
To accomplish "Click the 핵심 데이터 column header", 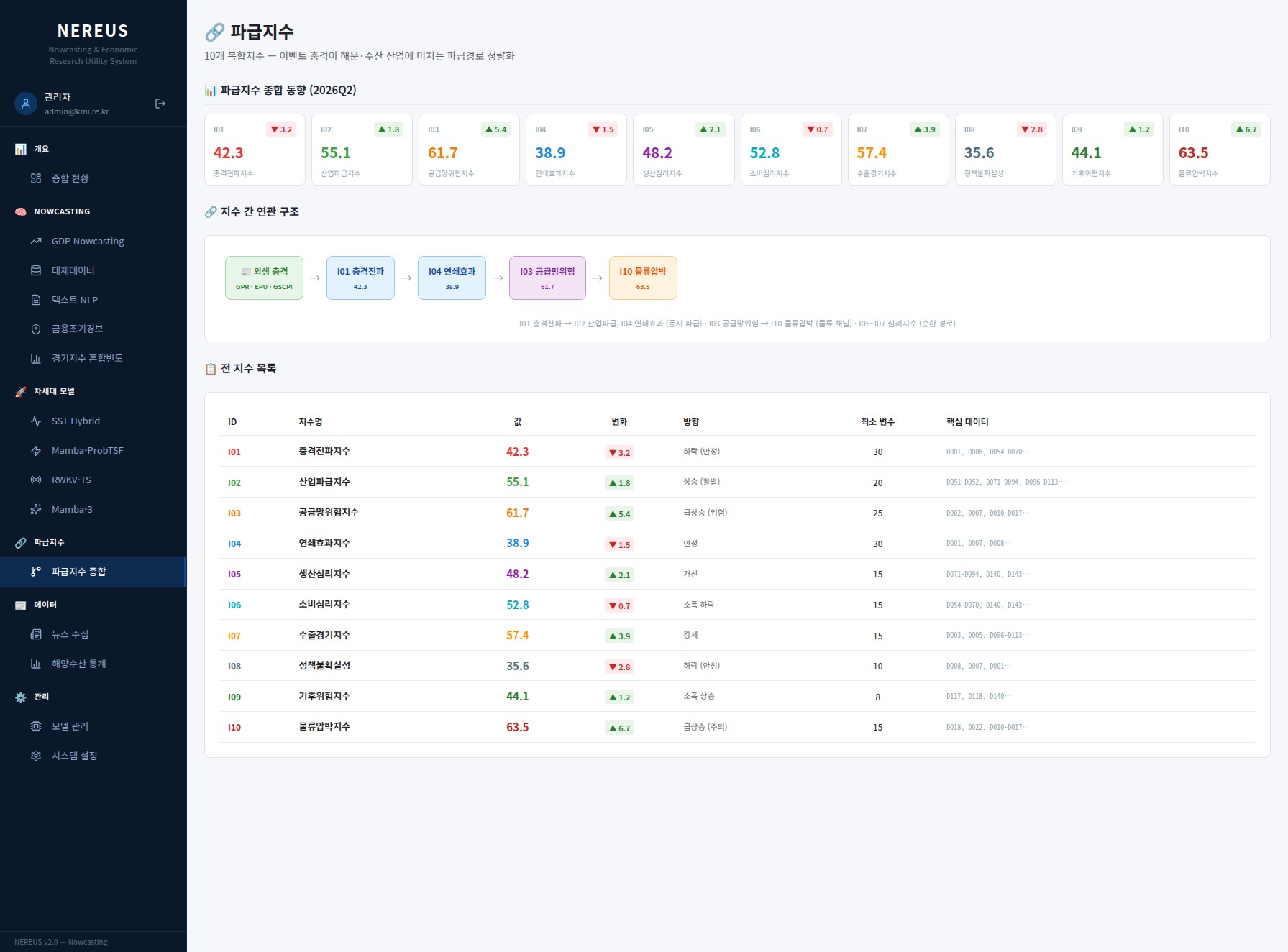I will point(967,422).
